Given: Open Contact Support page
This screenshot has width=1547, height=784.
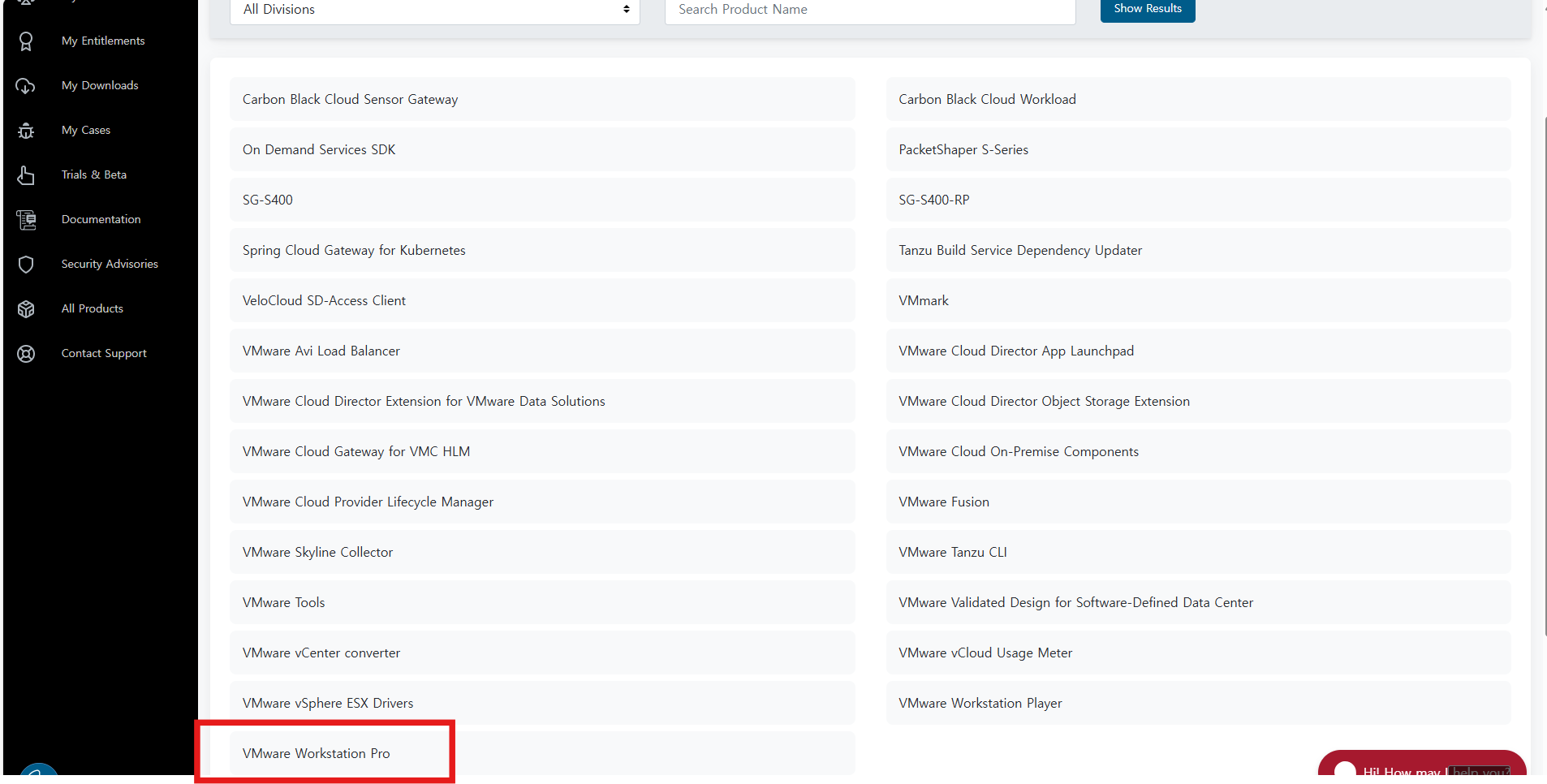Looking at the screenshot, I should point(104,353).
